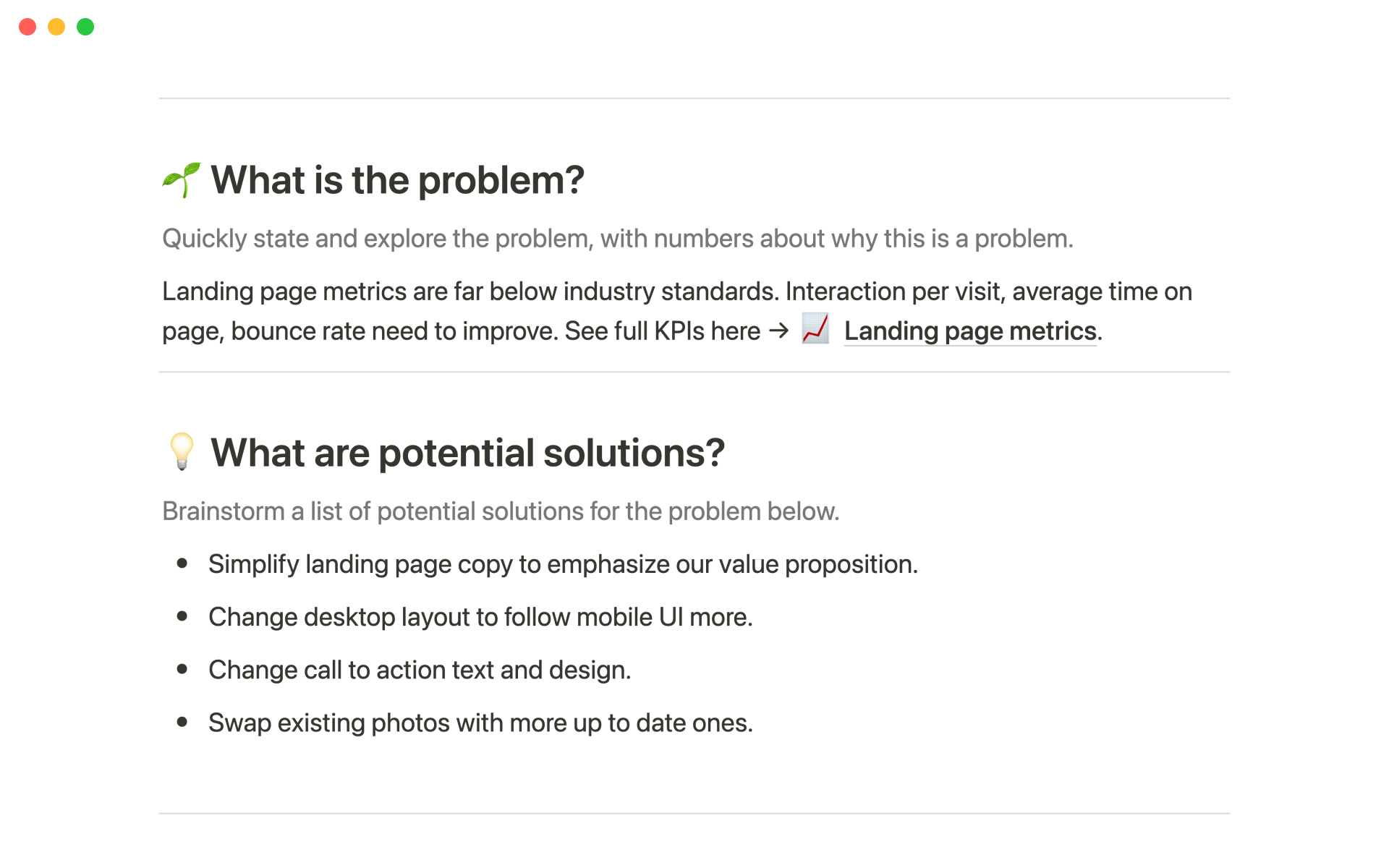Open the Landing page metrics page link
This screenshot has width=1389, height=868.
[x=969, y=331]
